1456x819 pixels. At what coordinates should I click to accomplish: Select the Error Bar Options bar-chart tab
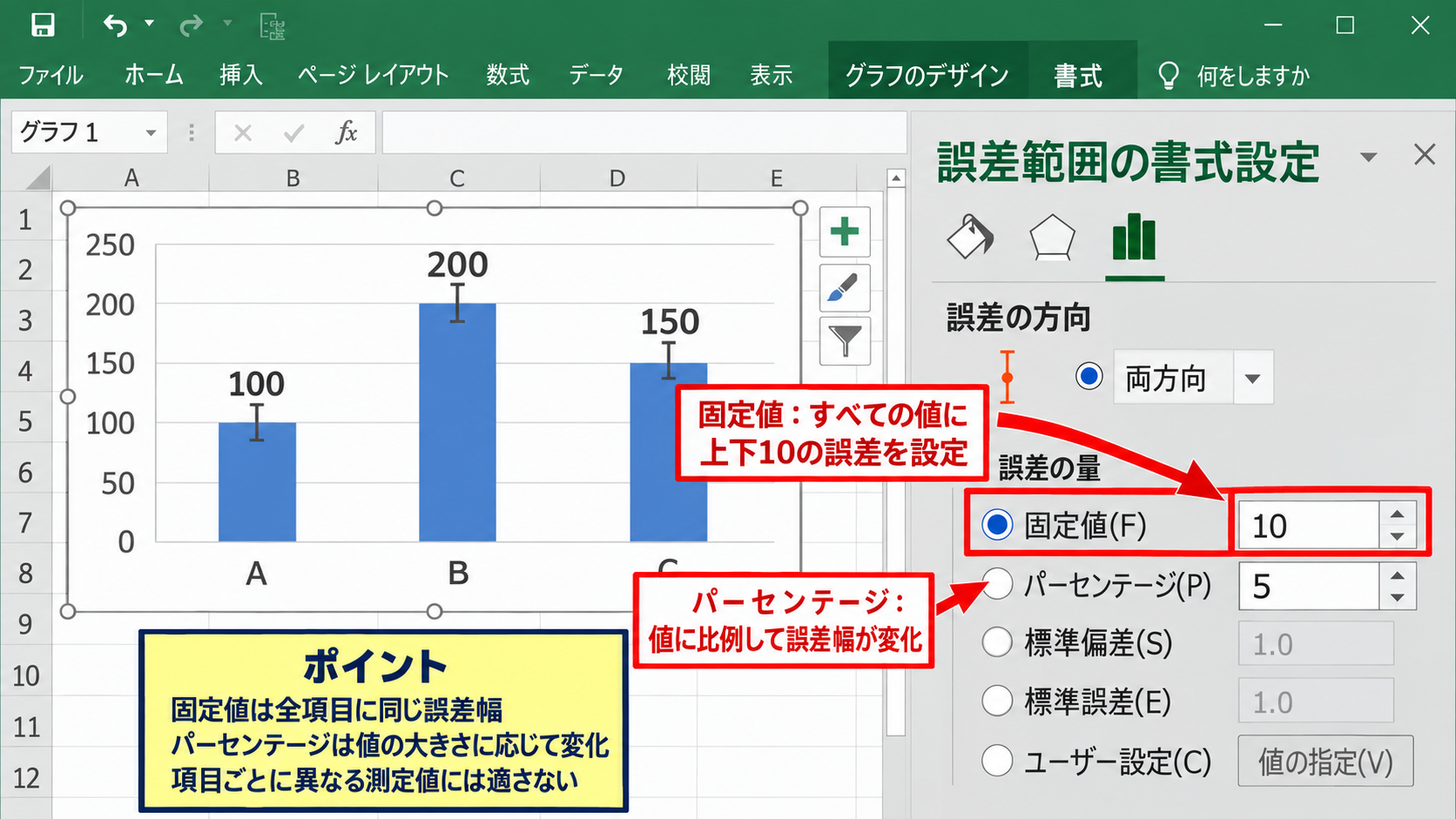coord(1134,237)
